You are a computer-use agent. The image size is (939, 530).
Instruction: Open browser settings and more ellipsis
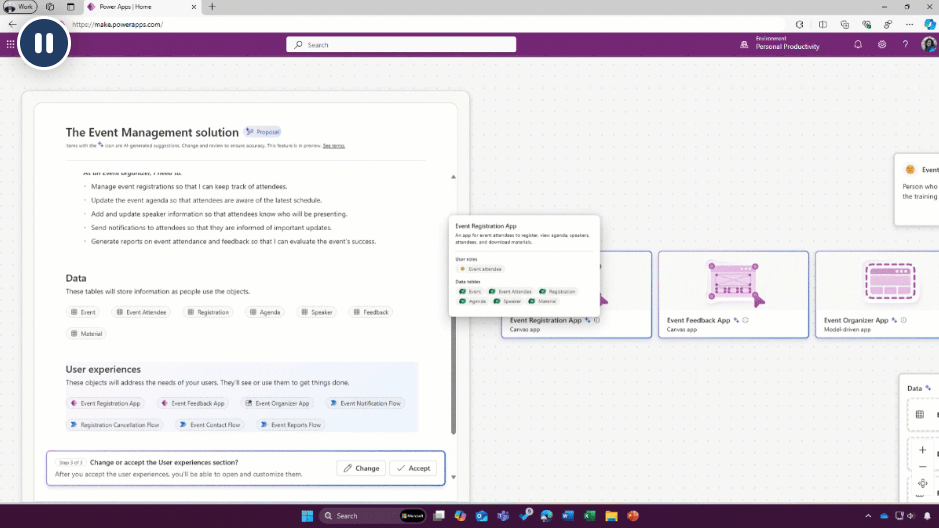(x=909, y=25)
